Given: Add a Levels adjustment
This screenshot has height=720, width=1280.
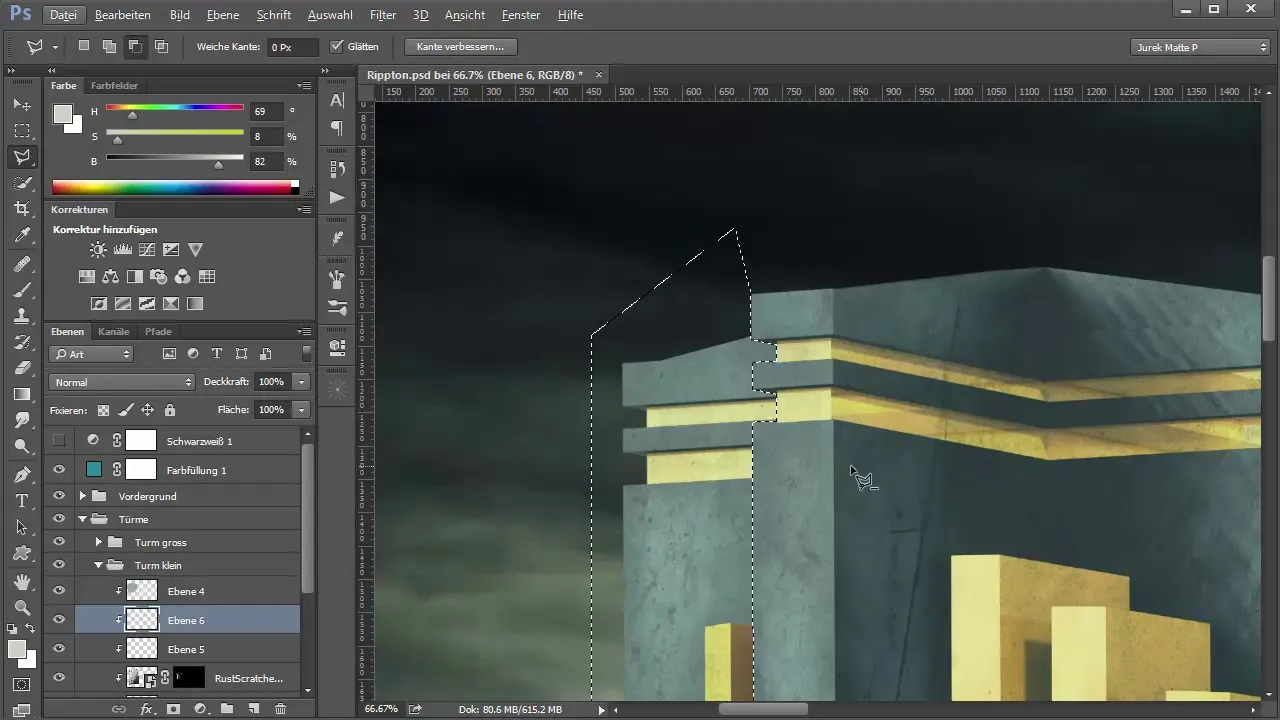Looking at the screenshot, I should click(123, 250).
